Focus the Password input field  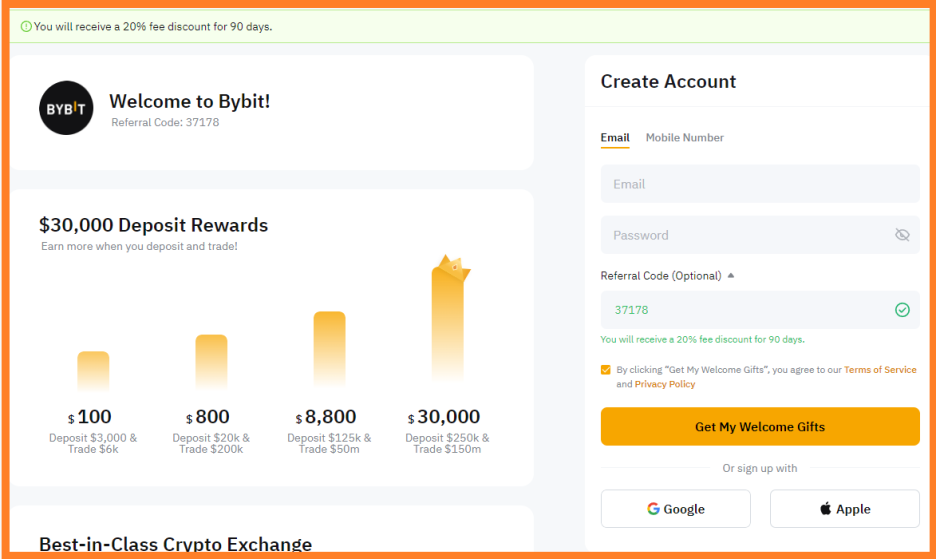(760, 235)
